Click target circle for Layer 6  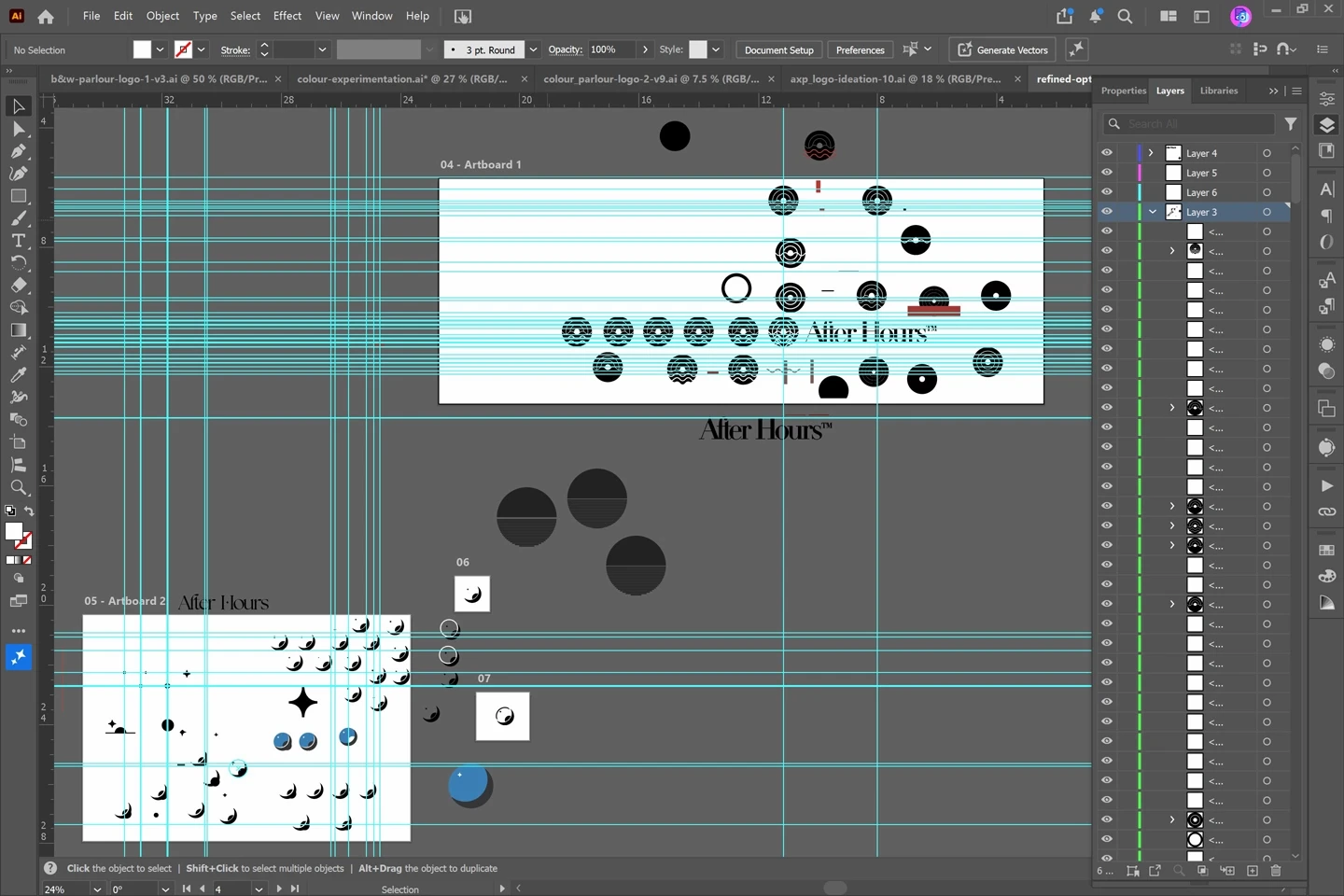pyautogui.click(x=1267, y=192)
